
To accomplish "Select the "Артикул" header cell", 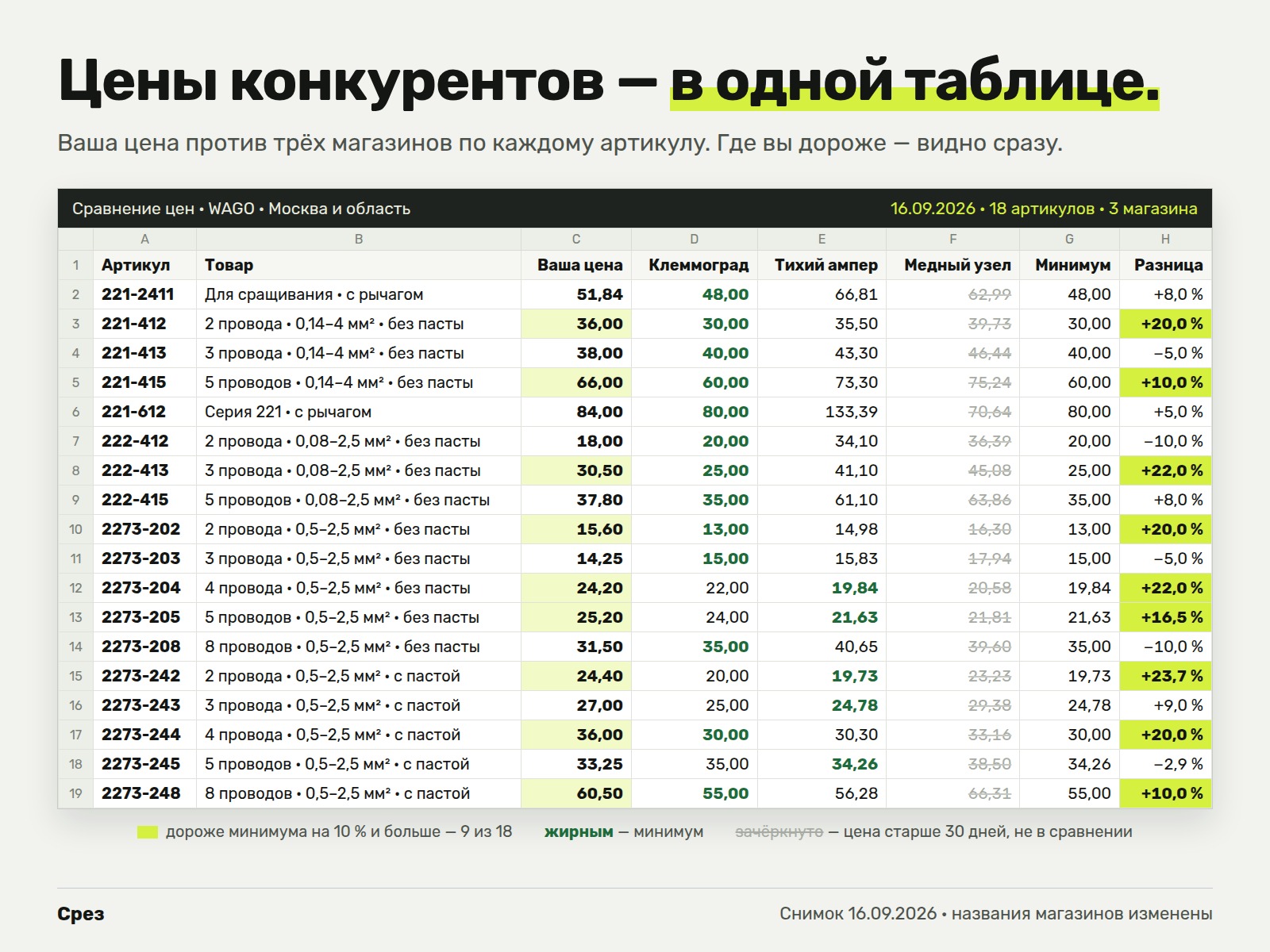I will pos(144,265).
